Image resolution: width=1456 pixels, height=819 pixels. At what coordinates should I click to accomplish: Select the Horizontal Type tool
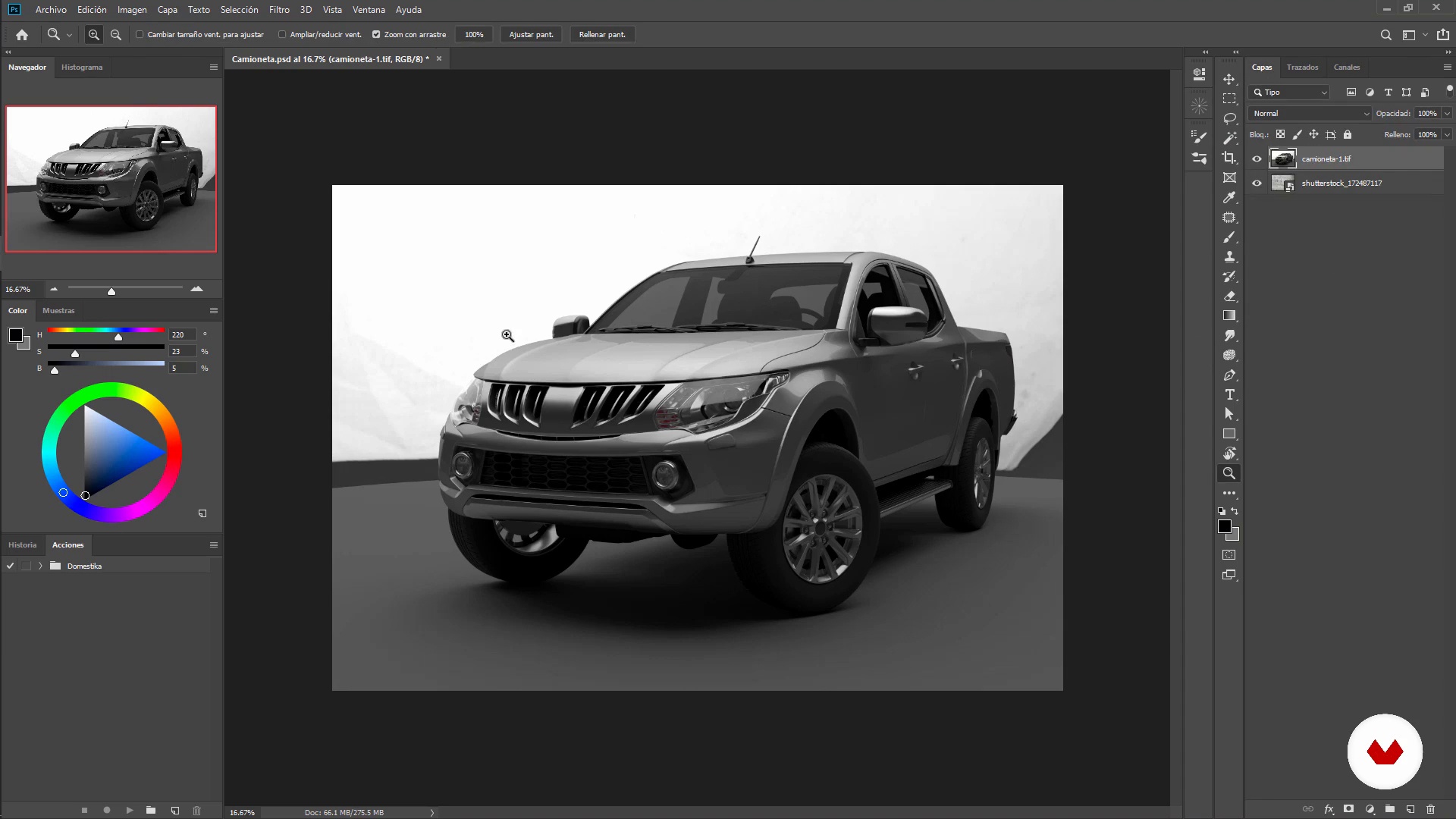pos(1229,395)
